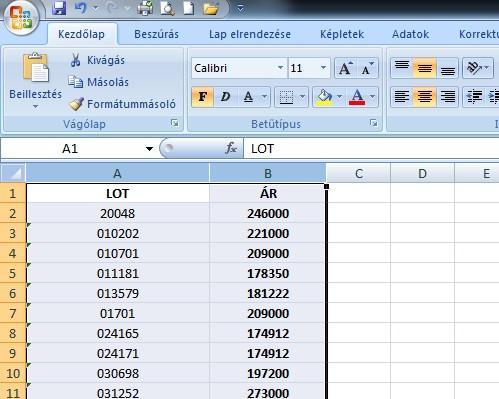Select column A header
This screenshot has width=499, height=399.
coord(118,173)
